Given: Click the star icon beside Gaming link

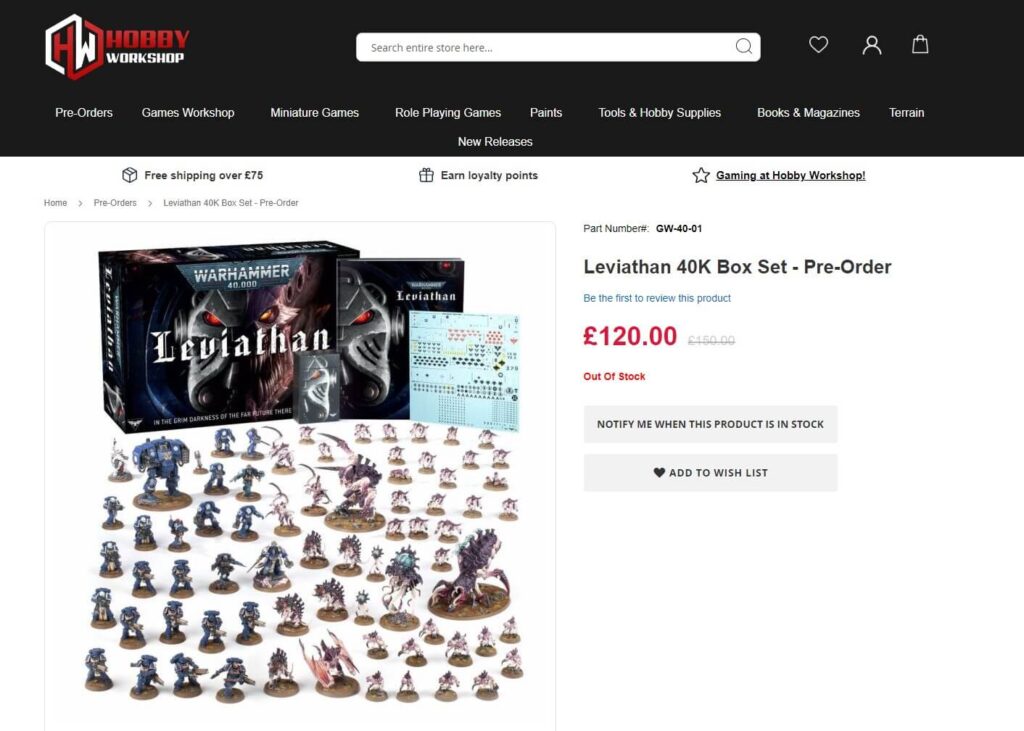Looking at the screenshot, I should 701,175.
